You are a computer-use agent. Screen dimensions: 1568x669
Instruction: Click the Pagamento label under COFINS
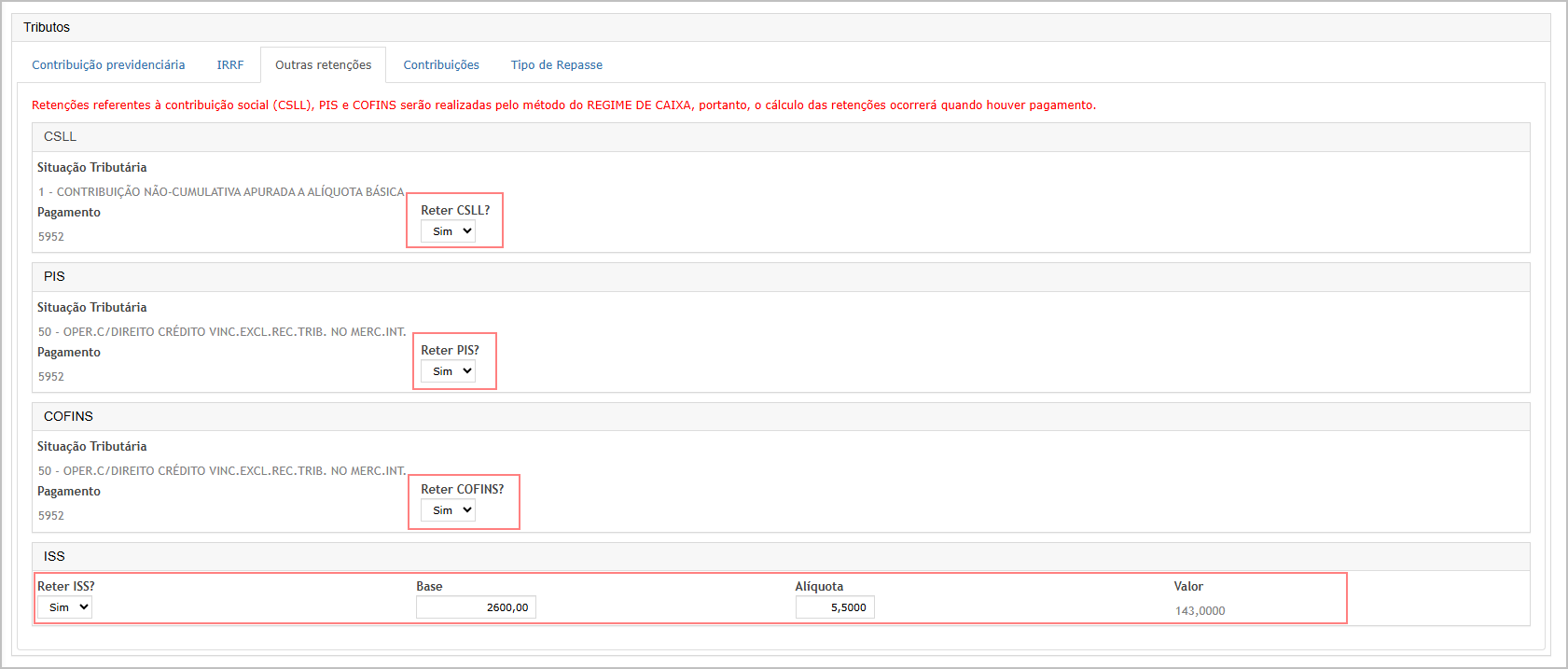tap(69, 492)
